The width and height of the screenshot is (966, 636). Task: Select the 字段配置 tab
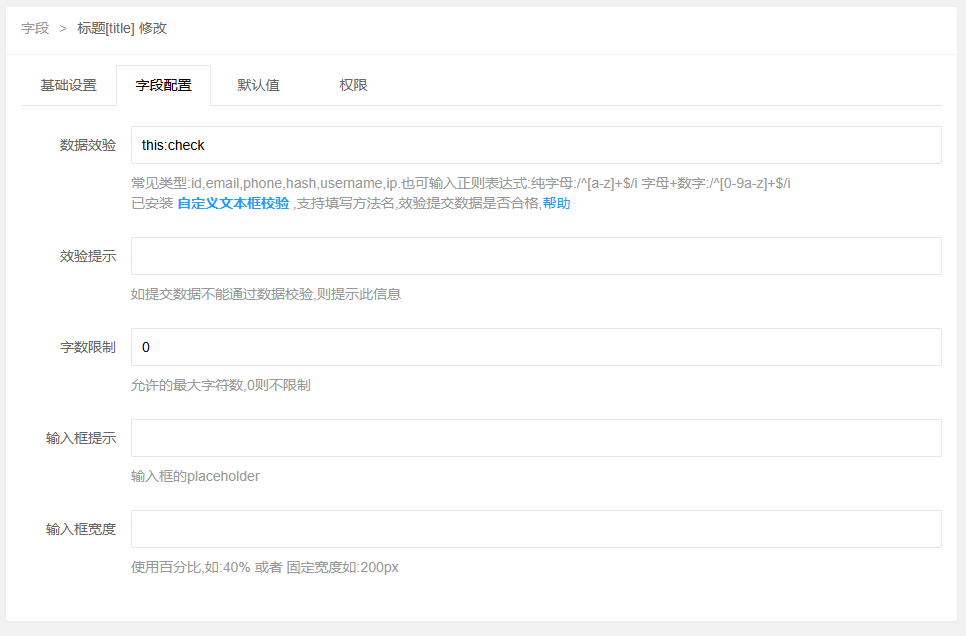point(163,85)
